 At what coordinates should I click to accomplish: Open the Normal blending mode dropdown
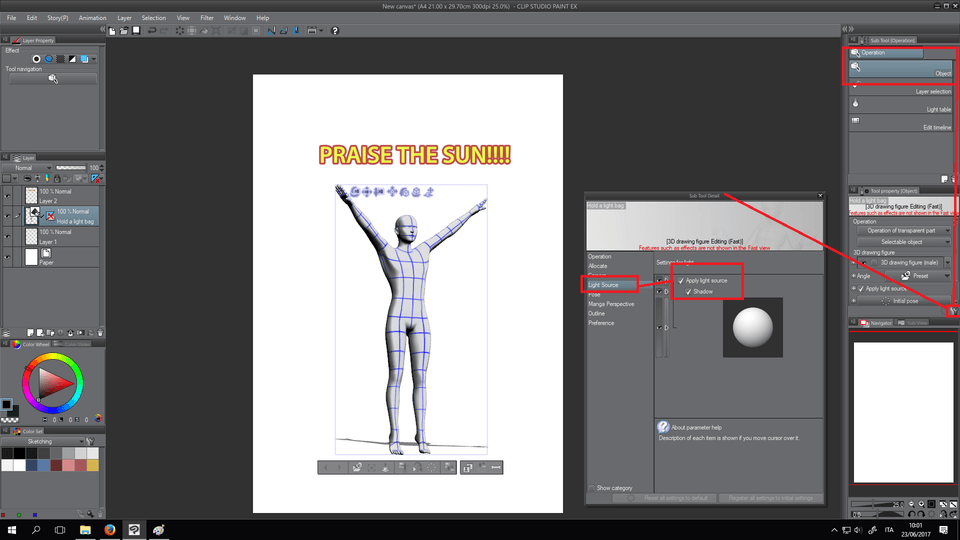(28, 168)
